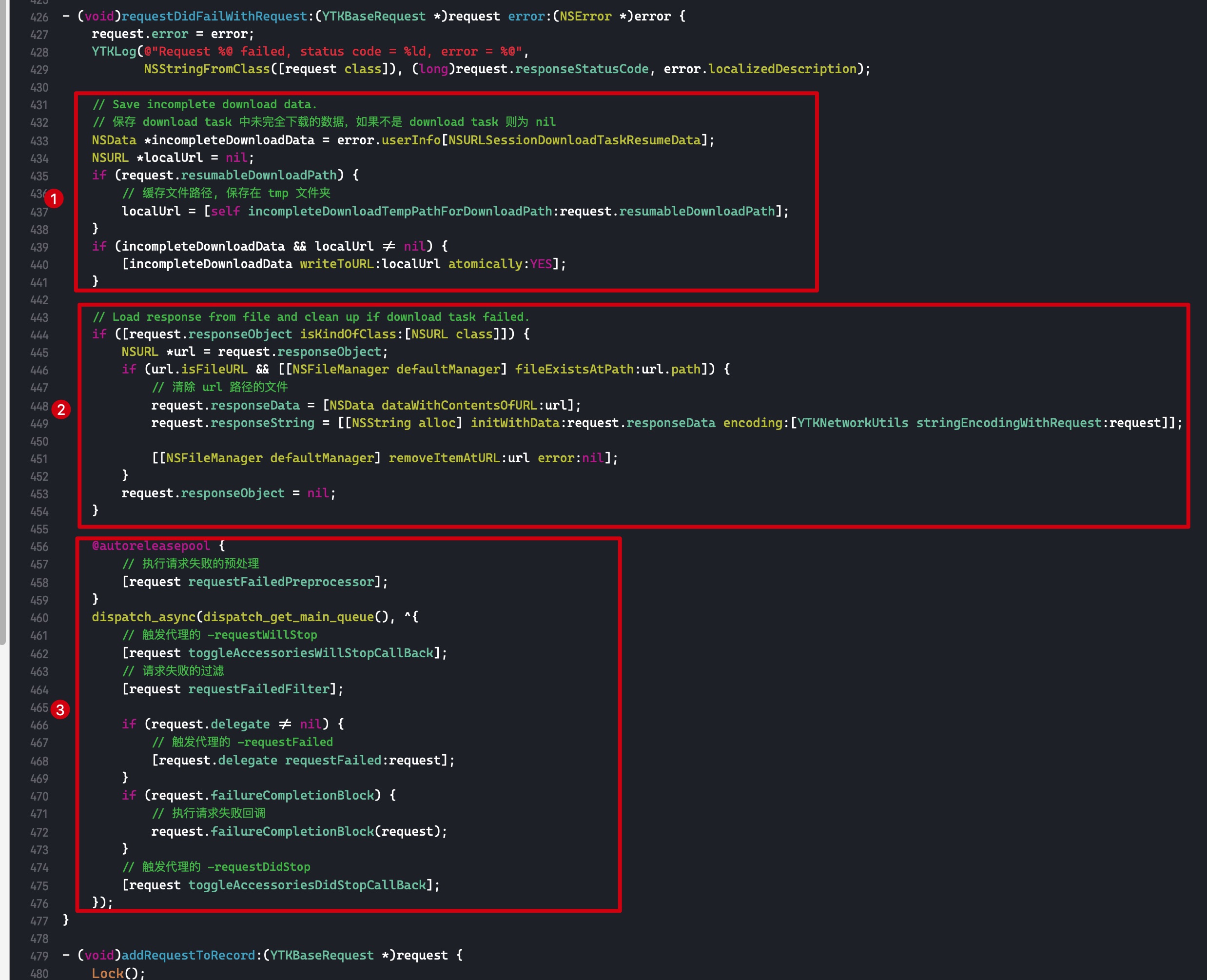The height and width of the screenshot is (980, 1207).
Task: Click line number 479 in the gutter
Action: tap(39, 956)
